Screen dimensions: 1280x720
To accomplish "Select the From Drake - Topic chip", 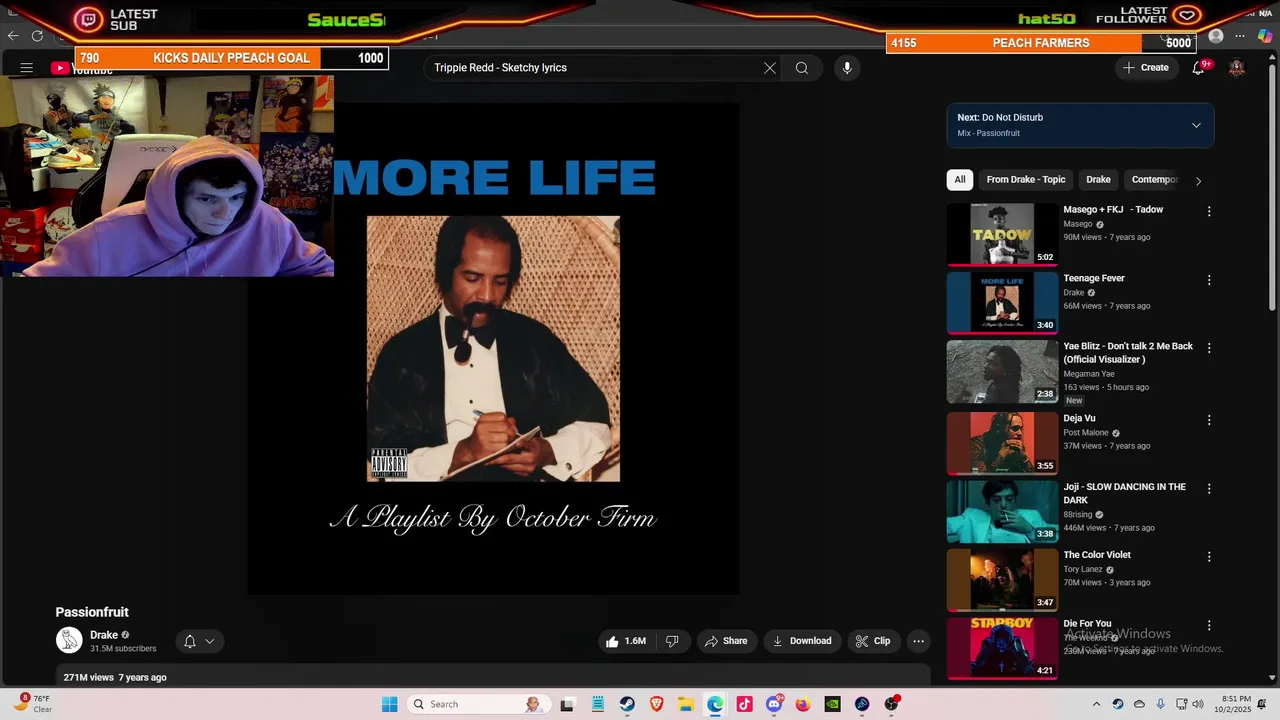I will point(1026,180).
